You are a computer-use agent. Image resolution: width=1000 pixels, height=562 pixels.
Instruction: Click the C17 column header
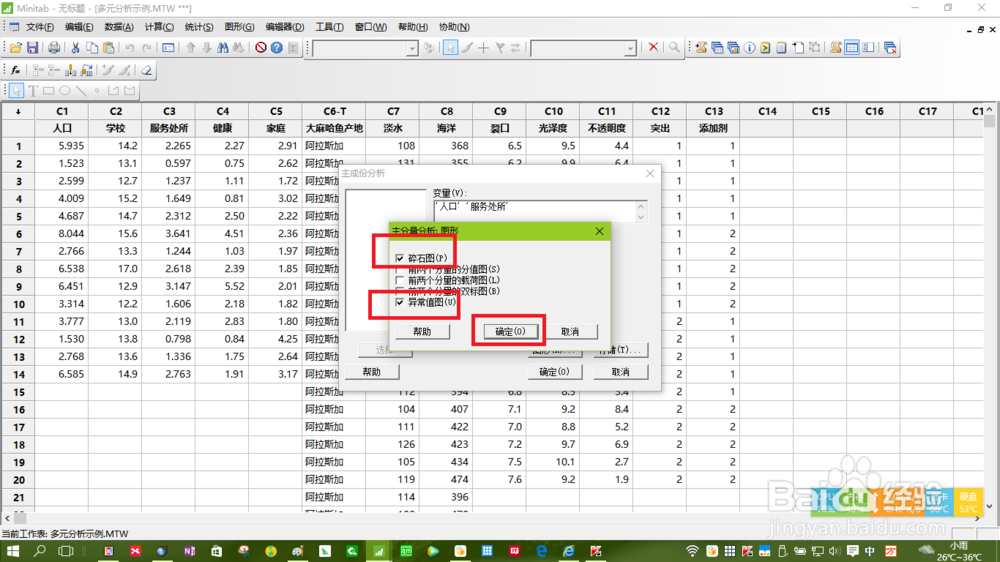[x=927, y=111]
